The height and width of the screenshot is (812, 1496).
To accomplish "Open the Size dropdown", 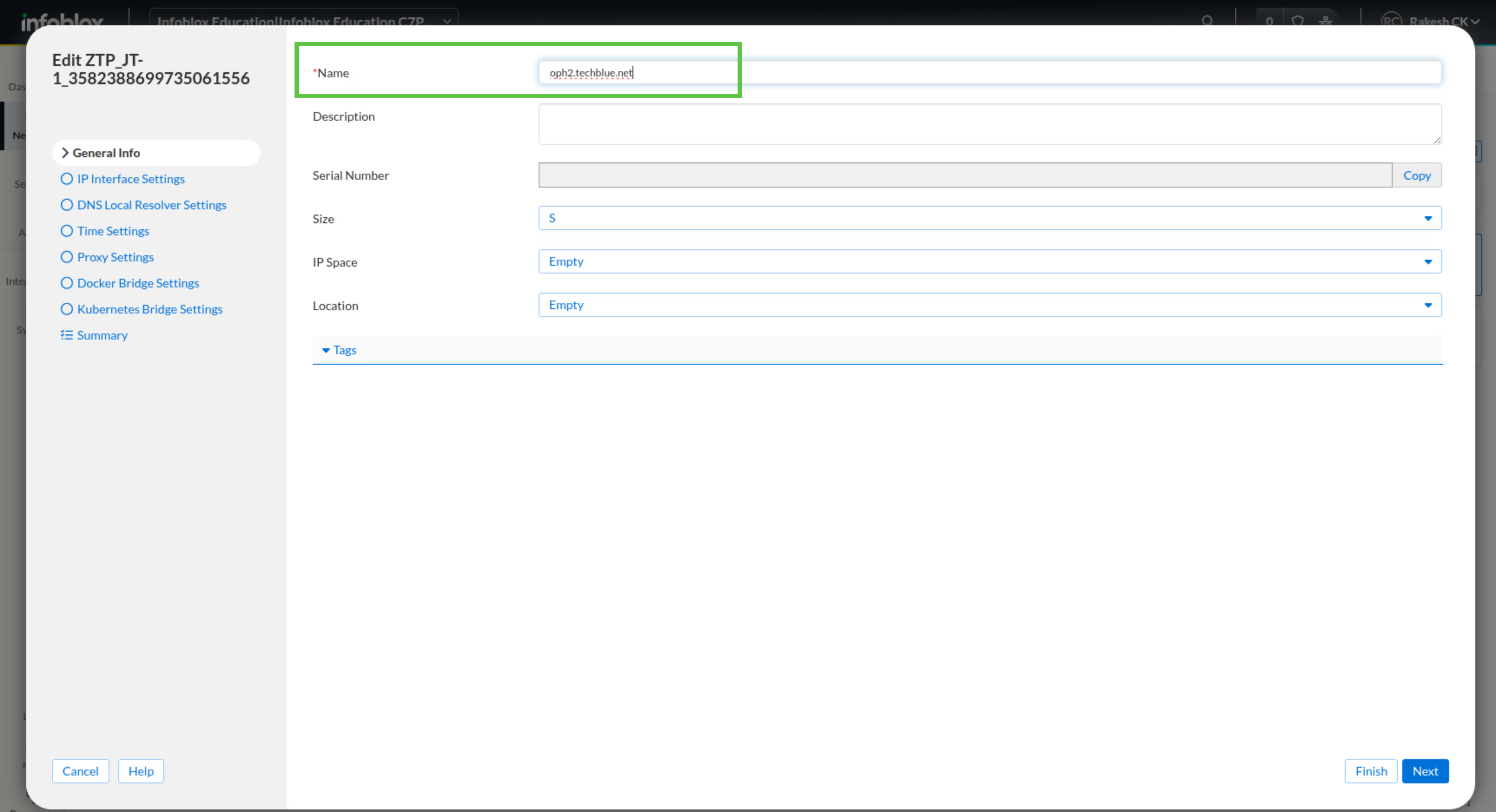I will pyautogui.click(x=990, y=218).
